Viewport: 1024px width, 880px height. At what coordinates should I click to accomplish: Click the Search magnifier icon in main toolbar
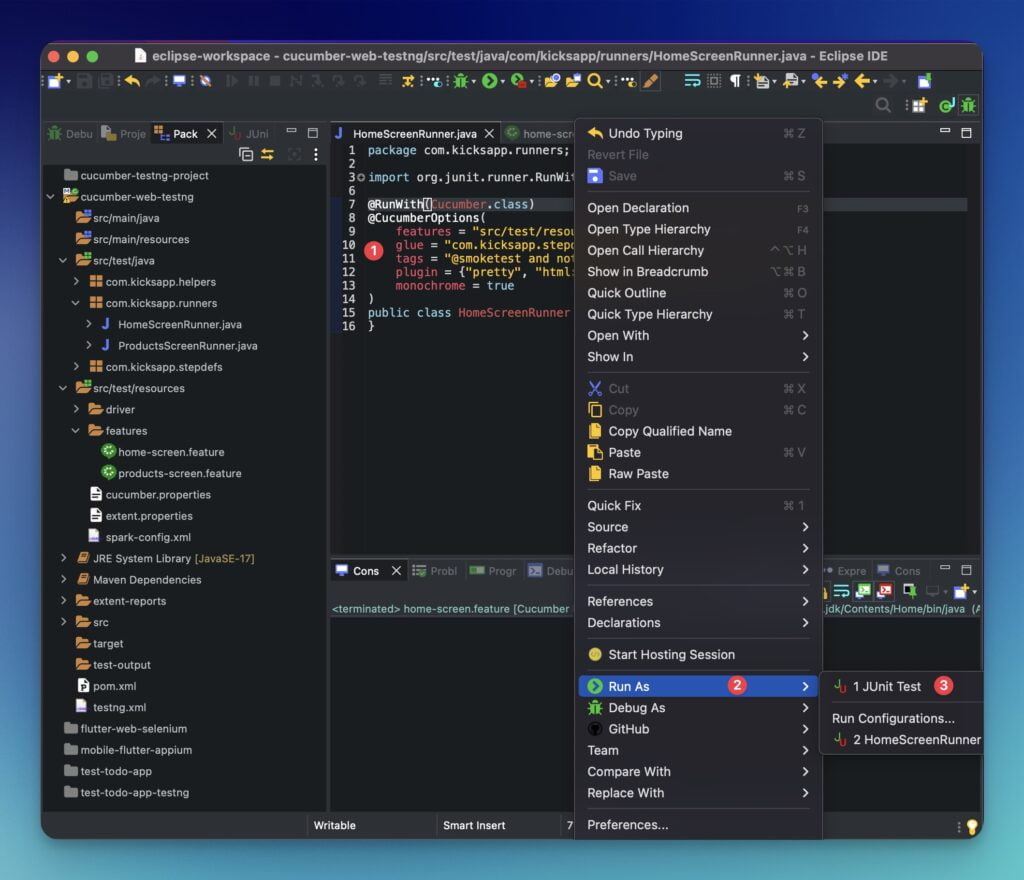click(x=594, y=81)
